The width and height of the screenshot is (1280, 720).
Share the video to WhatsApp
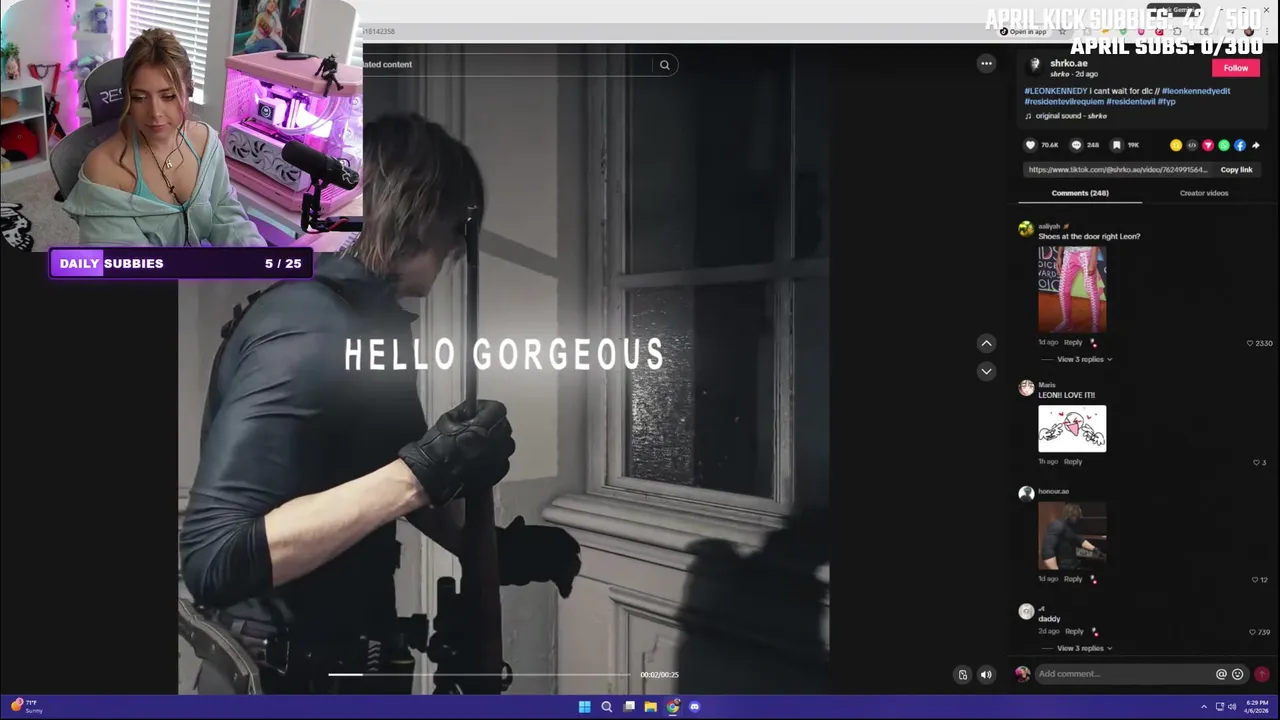tap(1224, 145)
